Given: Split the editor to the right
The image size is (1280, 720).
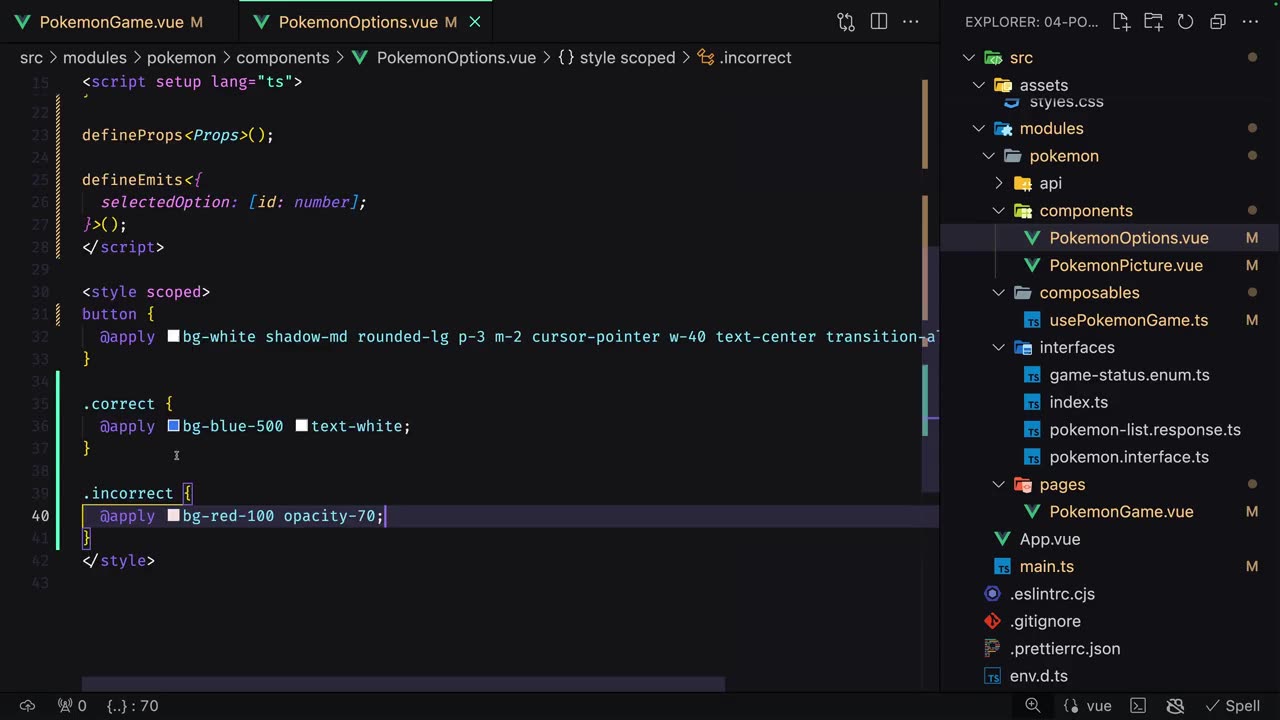Looking at the screenshot, I should (879, 22).
